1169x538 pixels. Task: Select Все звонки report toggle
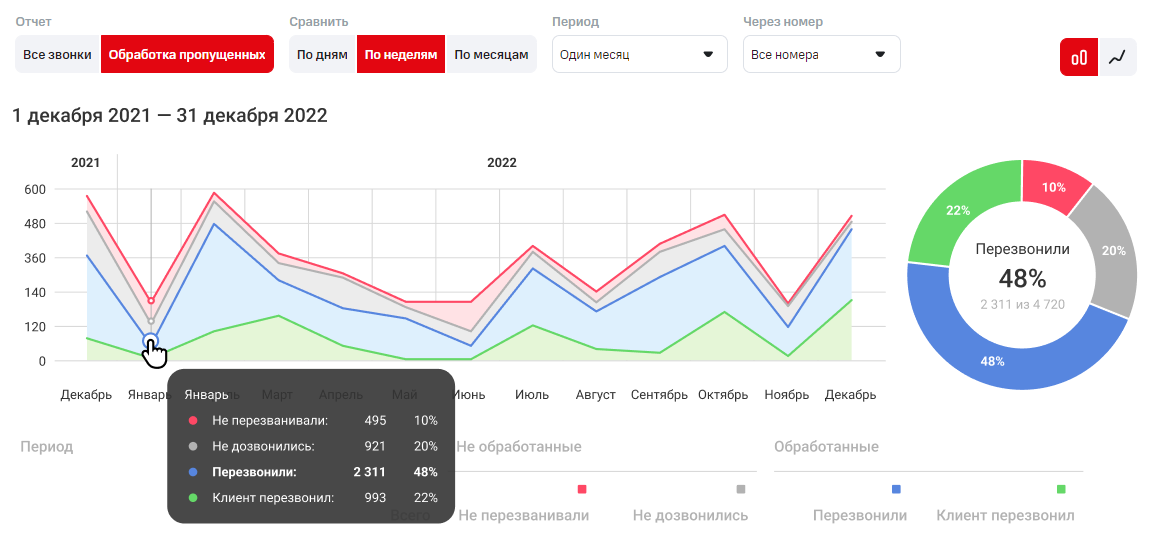point(58,55)
